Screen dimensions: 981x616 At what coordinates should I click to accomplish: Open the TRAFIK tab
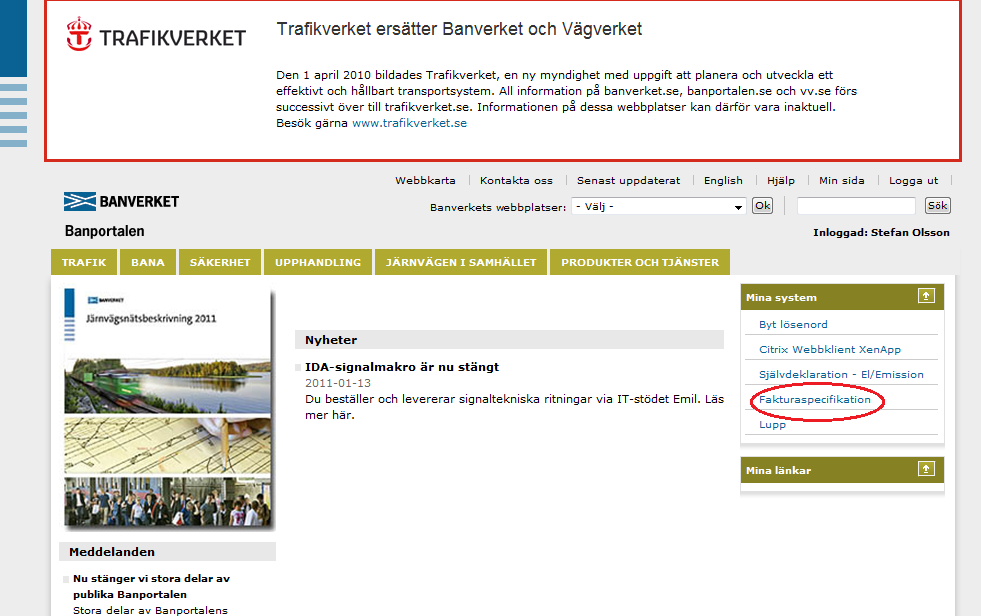point(84,262)
